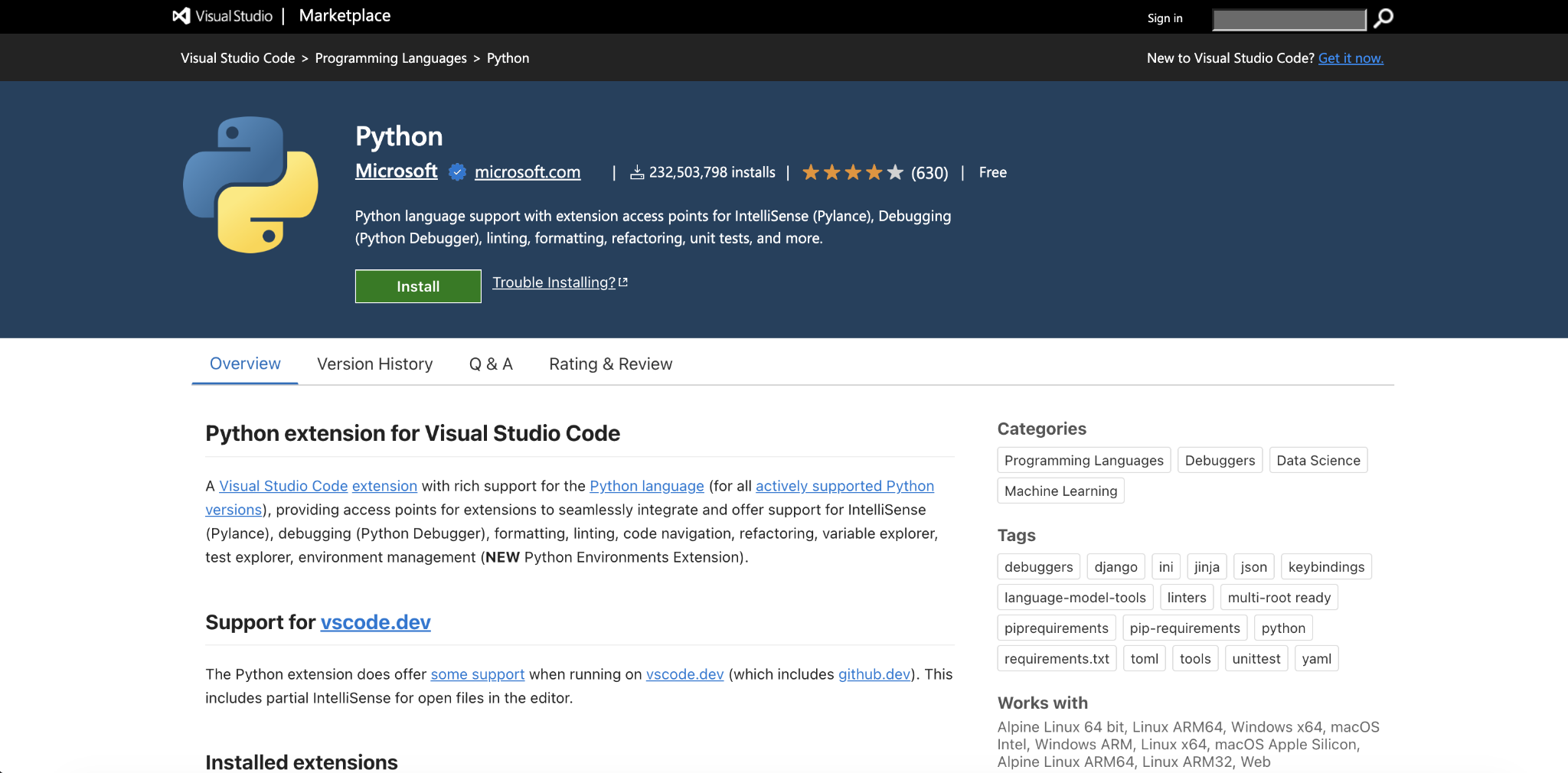Click the piprequirements tag
Image resolution: width=1568 pixels, height=773 pixels.
pos(1057,628)
